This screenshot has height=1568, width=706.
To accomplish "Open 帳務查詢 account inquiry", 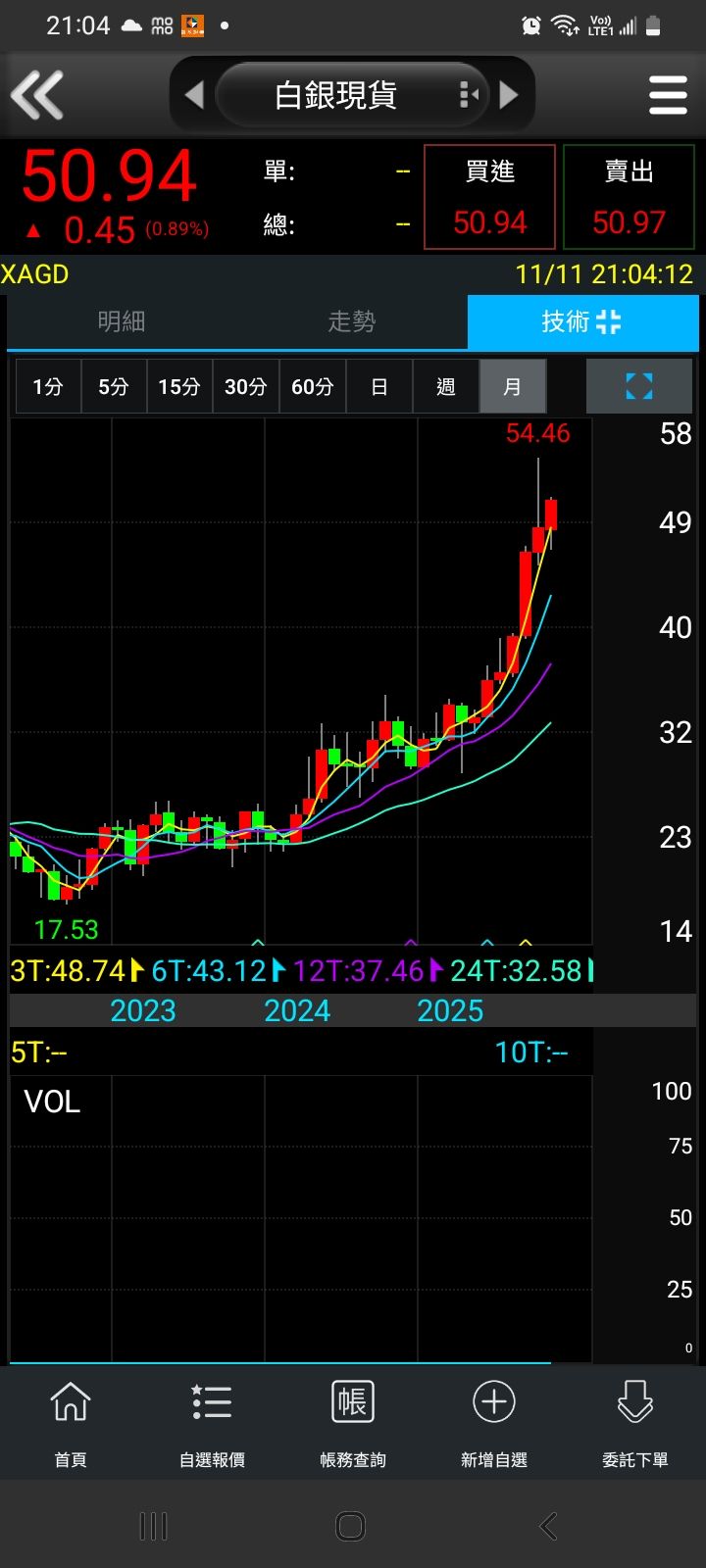I will 353,1421.
